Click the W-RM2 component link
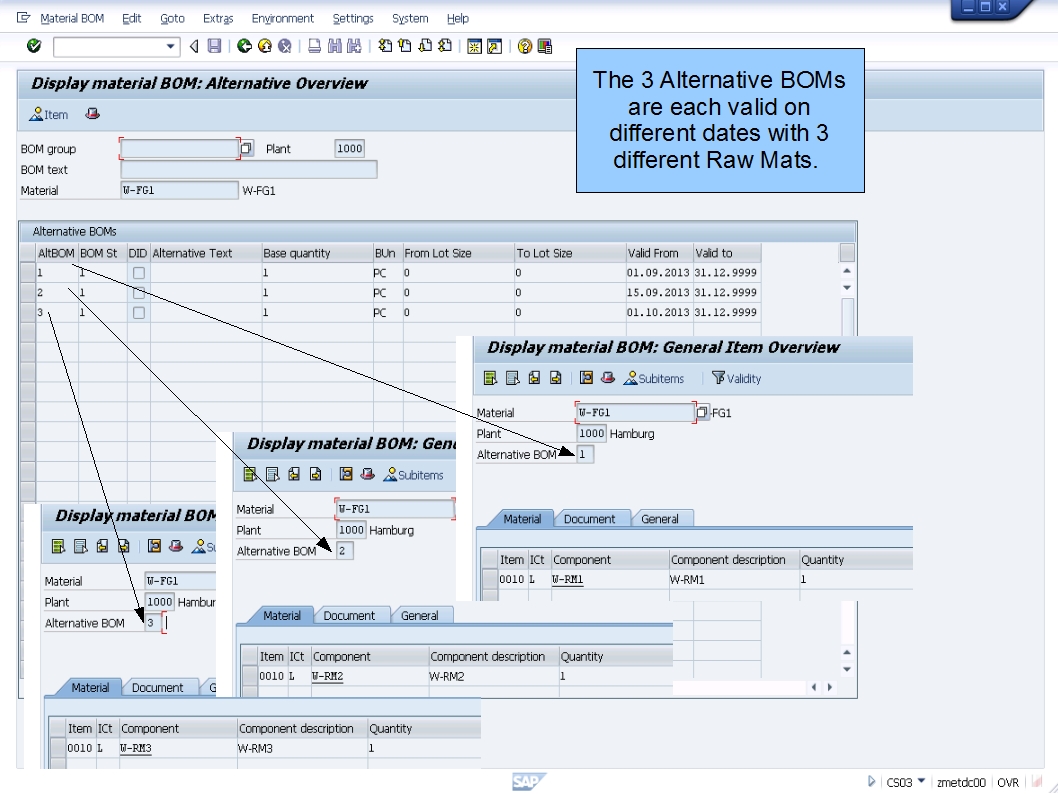The width and height of the screenshot is (1058, 794). click(x=327, y=676)
